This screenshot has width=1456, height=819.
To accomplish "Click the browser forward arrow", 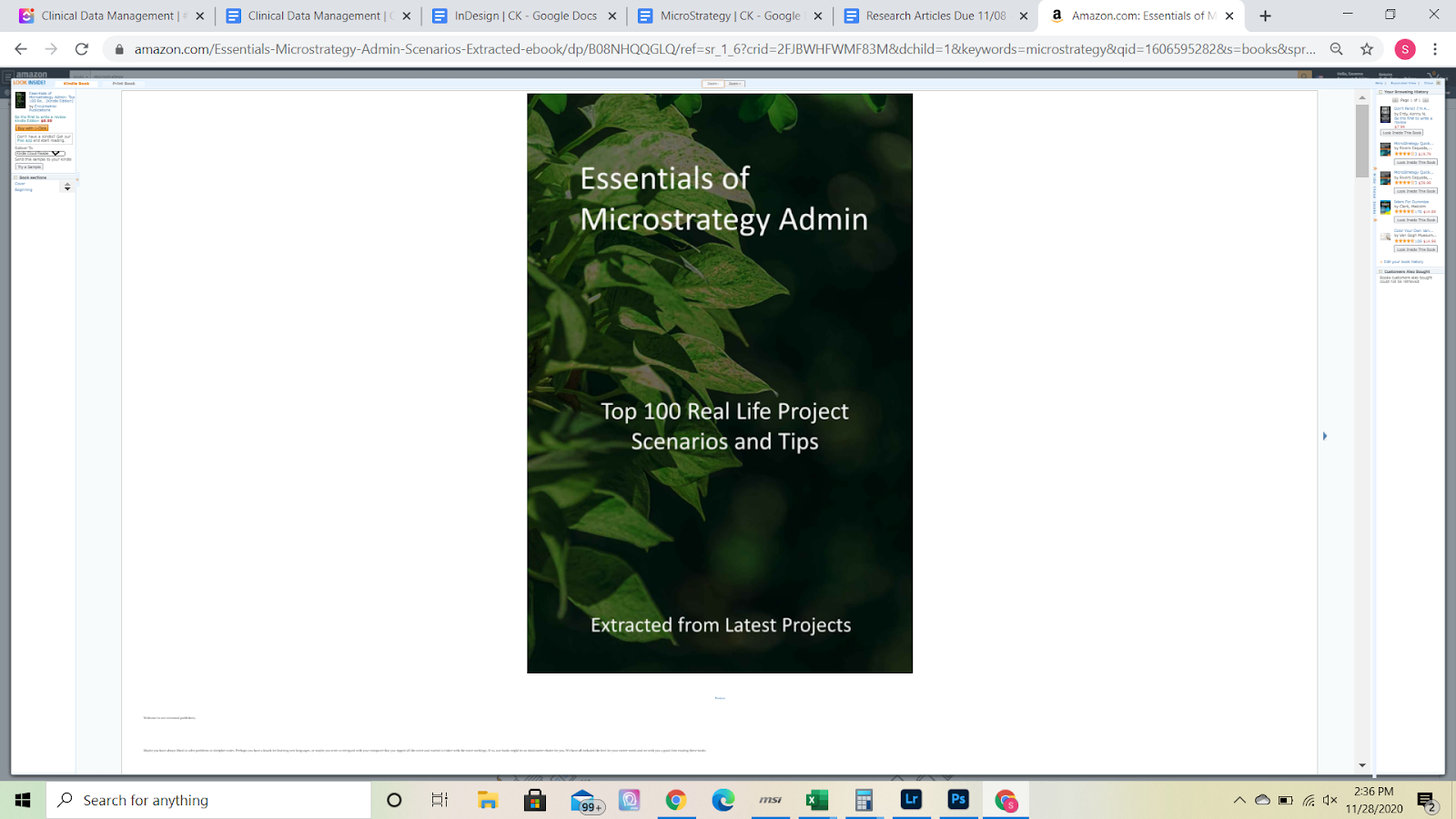I will pos(51,49).
